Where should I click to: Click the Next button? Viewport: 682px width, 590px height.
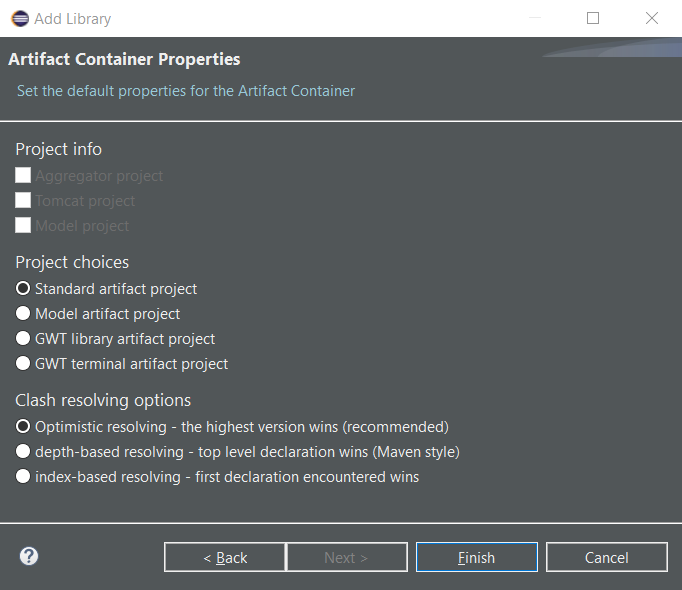[x=346, y=557]
